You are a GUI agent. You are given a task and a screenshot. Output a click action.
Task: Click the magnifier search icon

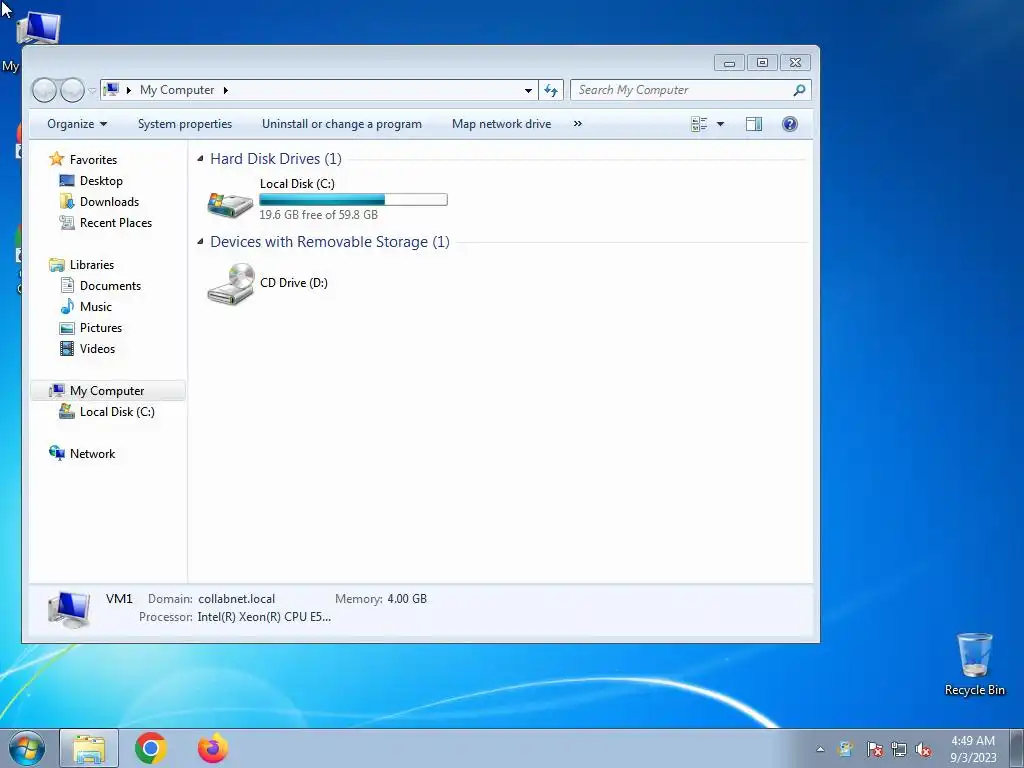(799, 90)
